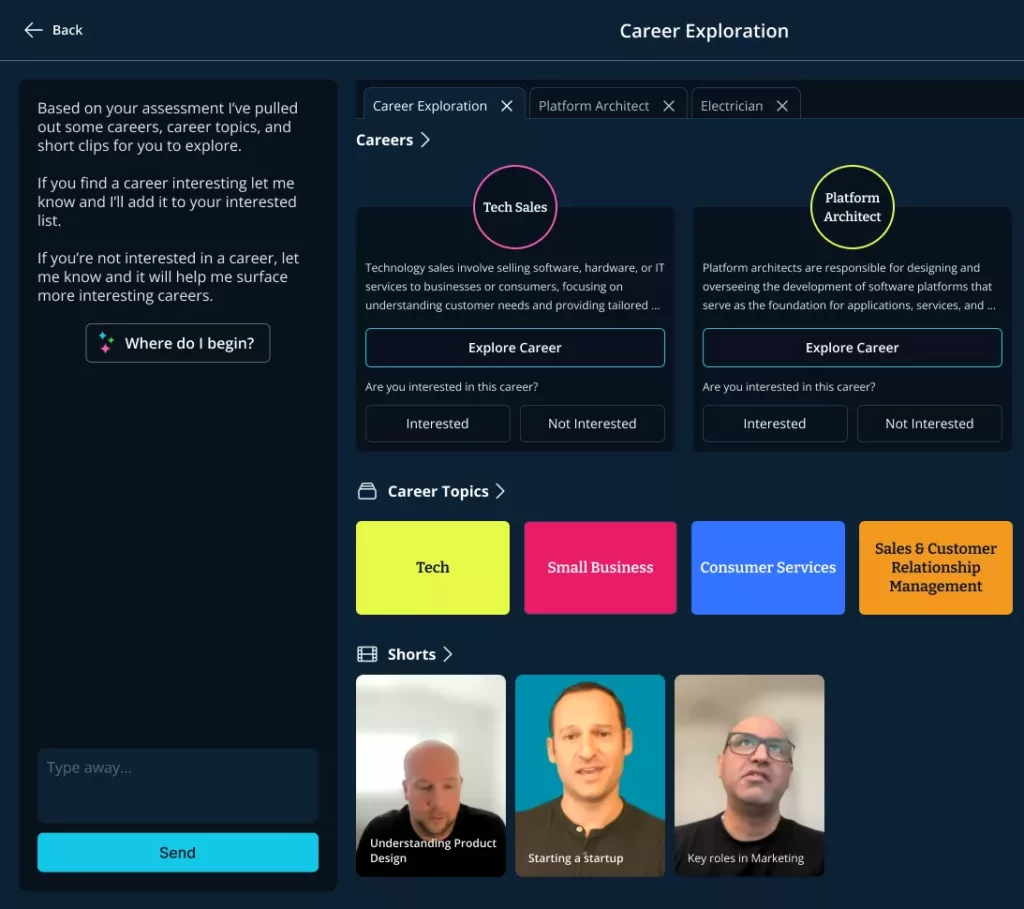
Task: Select the Small Business topic tile
Action: tap(600, 567)
